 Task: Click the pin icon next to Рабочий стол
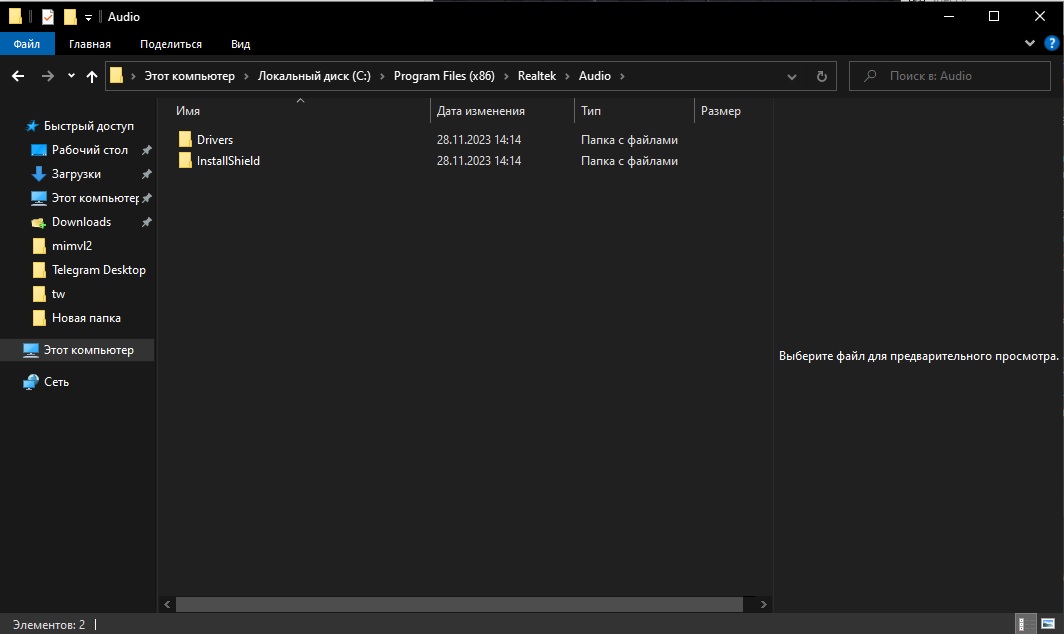[x=147, y=150]
